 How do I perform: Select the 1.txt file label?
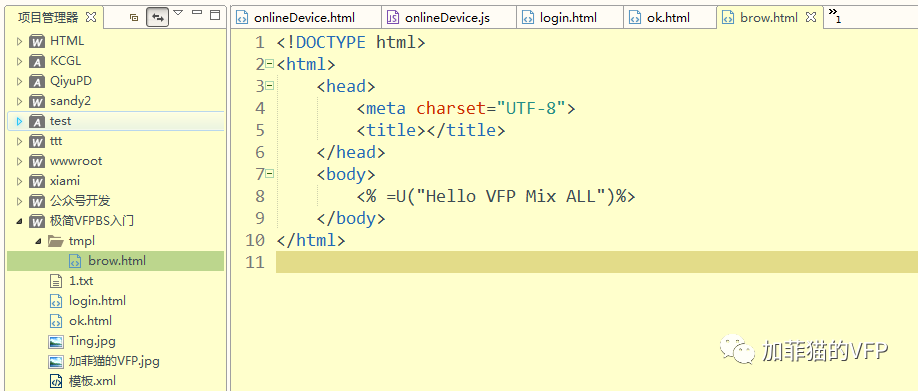[x=81, y=281]
